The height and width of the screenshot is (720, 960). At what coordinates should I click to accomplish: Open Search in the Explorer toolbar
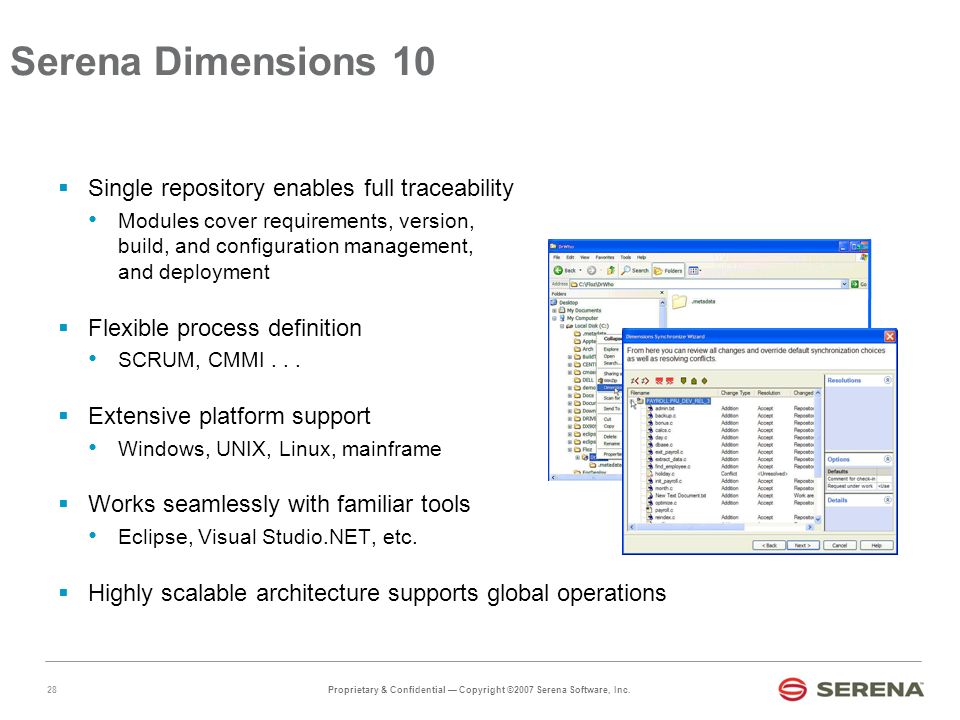pyautogui.click(x=635, y=270)
